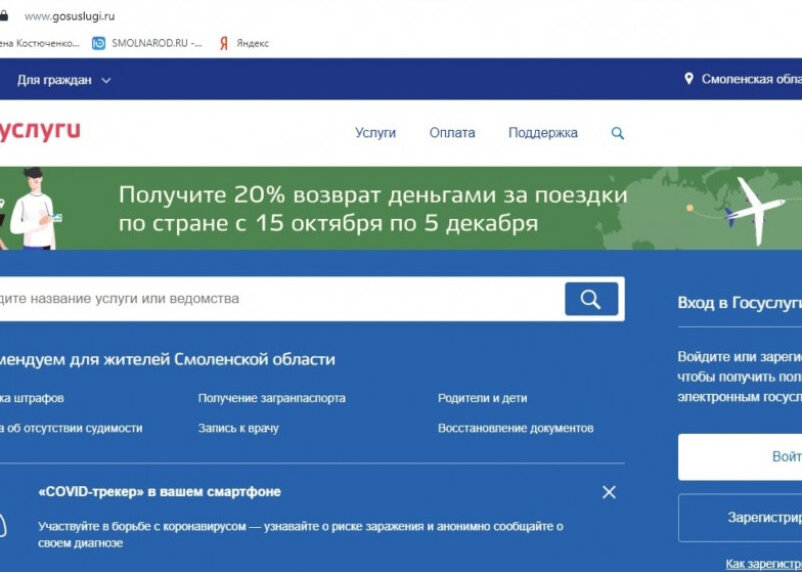The width and height of the screenshot is (802, 572).
Task: Select the Смоленская область region link
Action: pyautogui.click(x=751, y=79)
